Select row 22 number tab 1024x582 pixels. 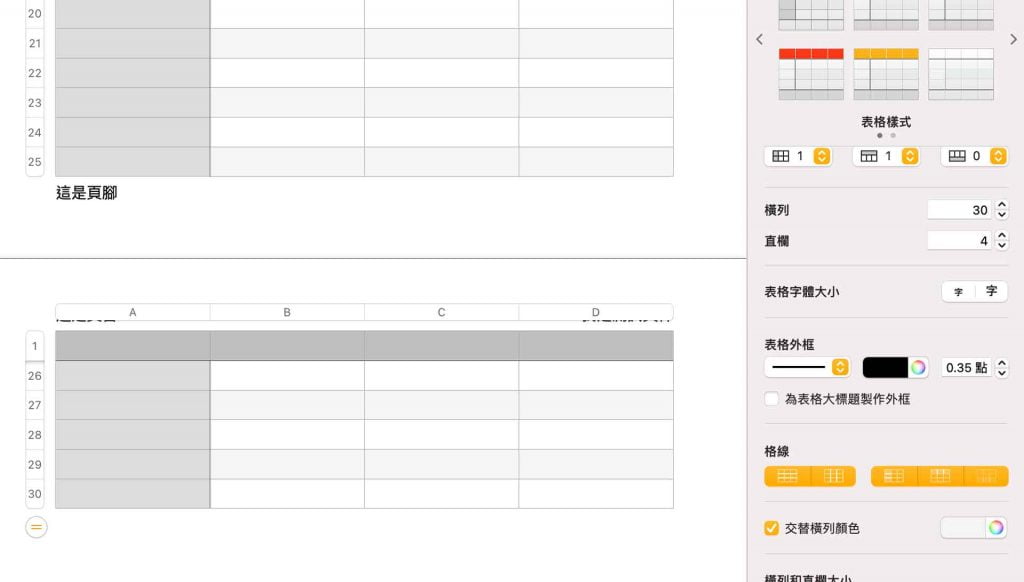point(35,73)
